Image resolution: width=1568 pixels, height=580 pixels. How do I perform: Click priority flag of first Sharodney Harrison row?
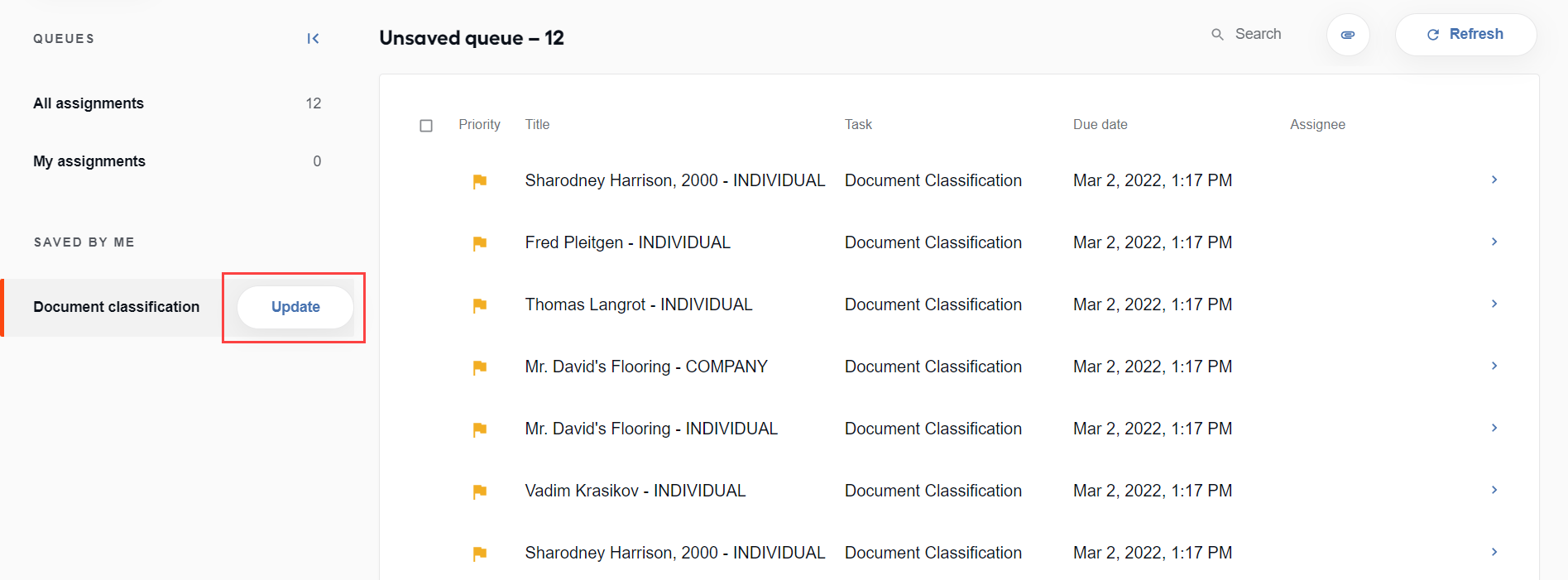coord(479,181)
